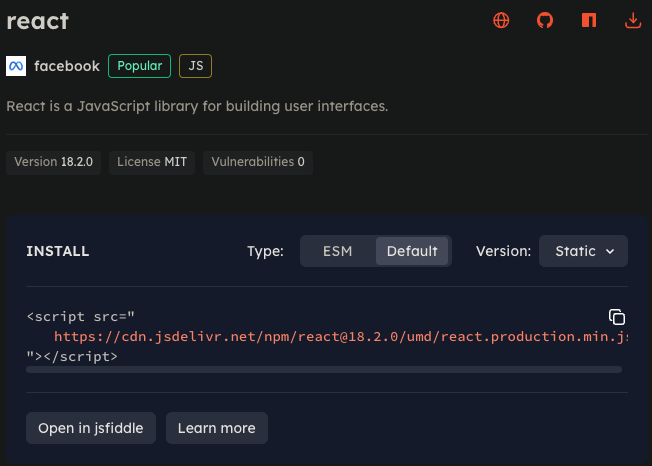Click the opening script src line
Screen dimensions: 652x466
(81, 317)
